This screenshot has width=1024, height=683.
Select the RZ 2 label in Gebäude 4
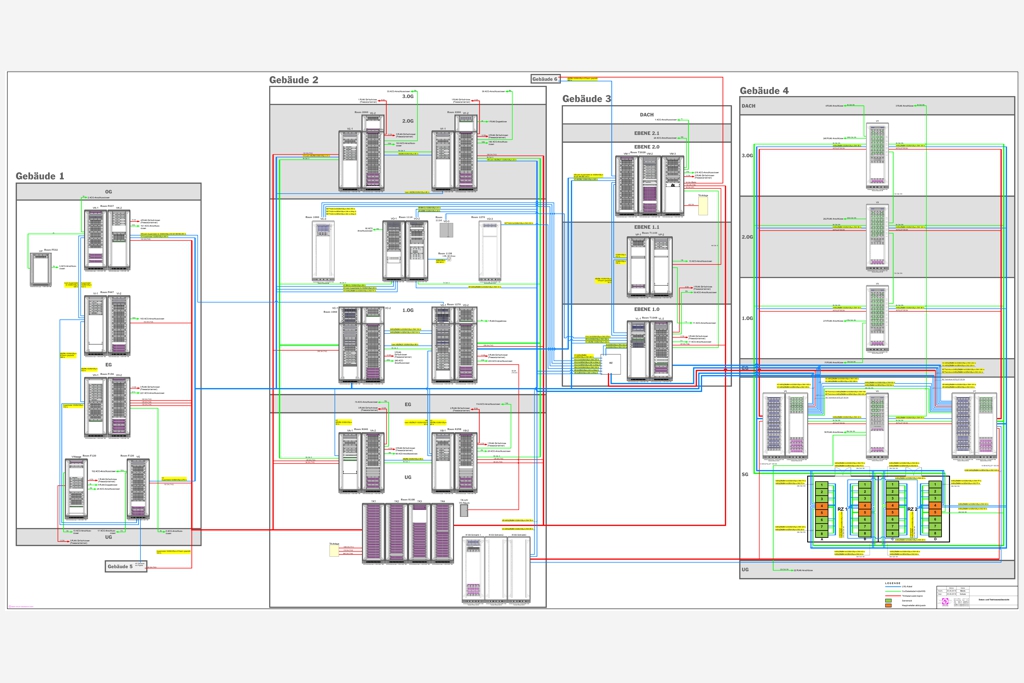pyautogui.click(x=912, y=509)
